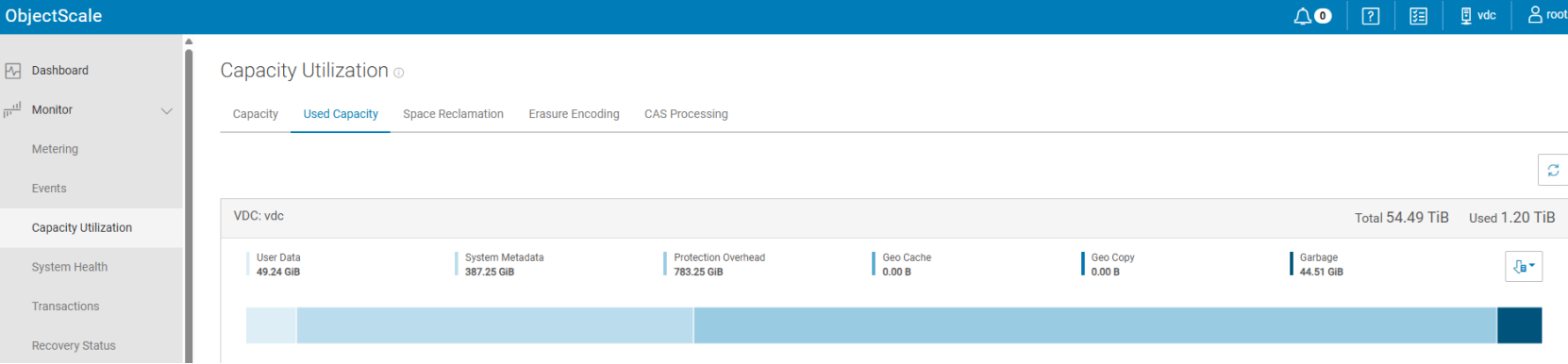Open the export download dropdown button
The height and width of the screenshot is (364, 1568).
(x=1524, y=267)
